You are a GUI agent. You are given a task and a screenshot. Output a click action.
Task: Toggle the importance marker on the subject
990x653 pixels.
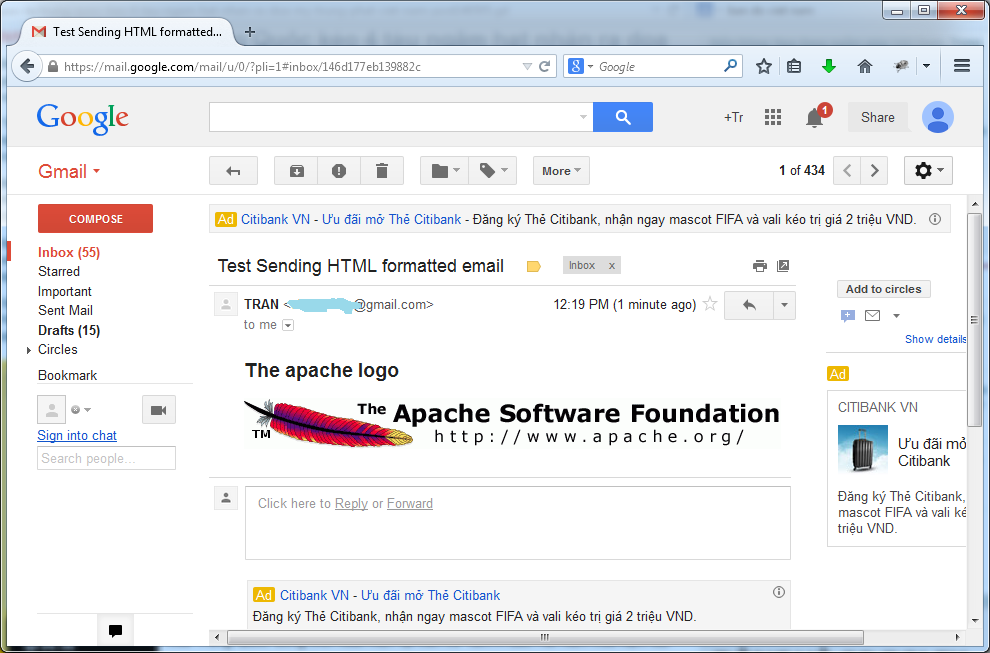(x=534, y=267)
